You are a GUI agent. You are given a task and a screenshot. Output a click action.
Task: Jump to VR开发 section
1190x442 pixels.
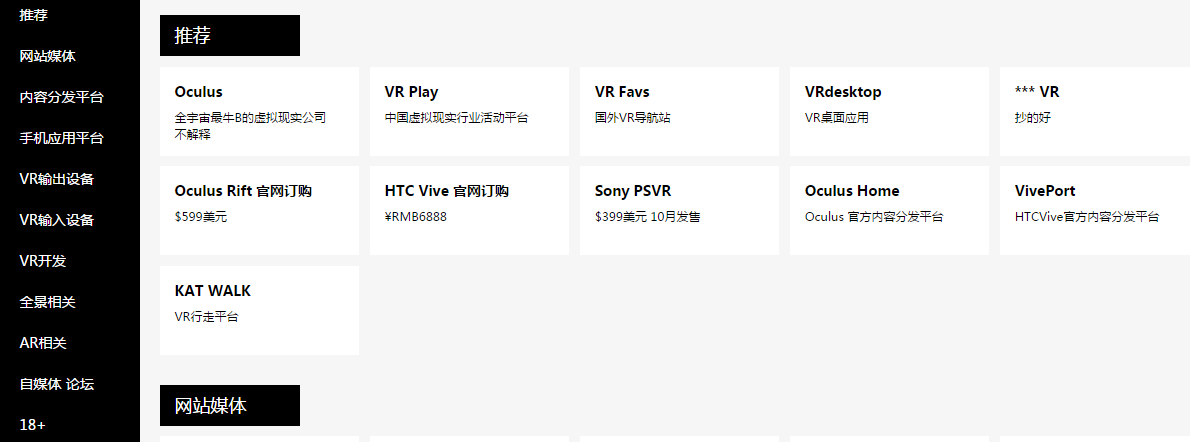click(x=42, y=261)
